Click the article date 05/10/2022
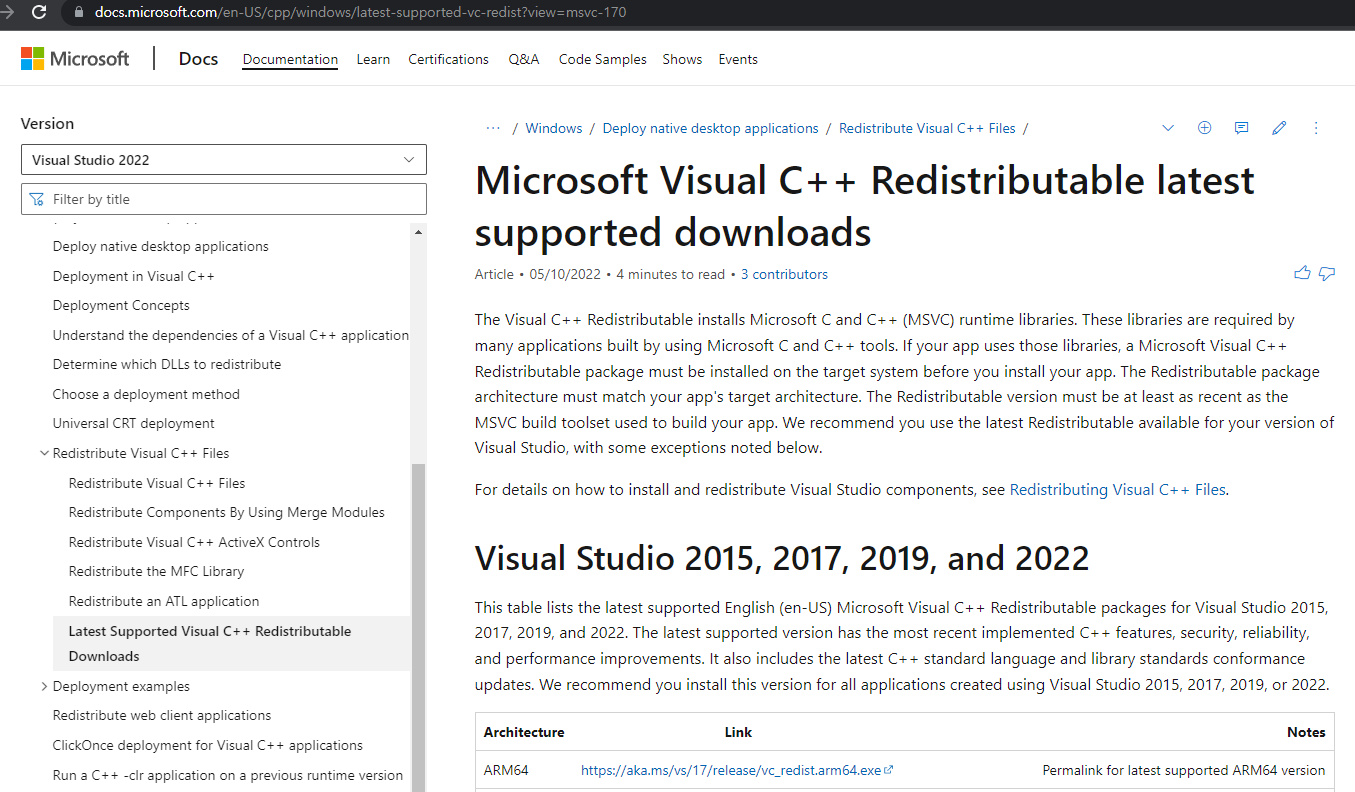 tap(566, 274)
